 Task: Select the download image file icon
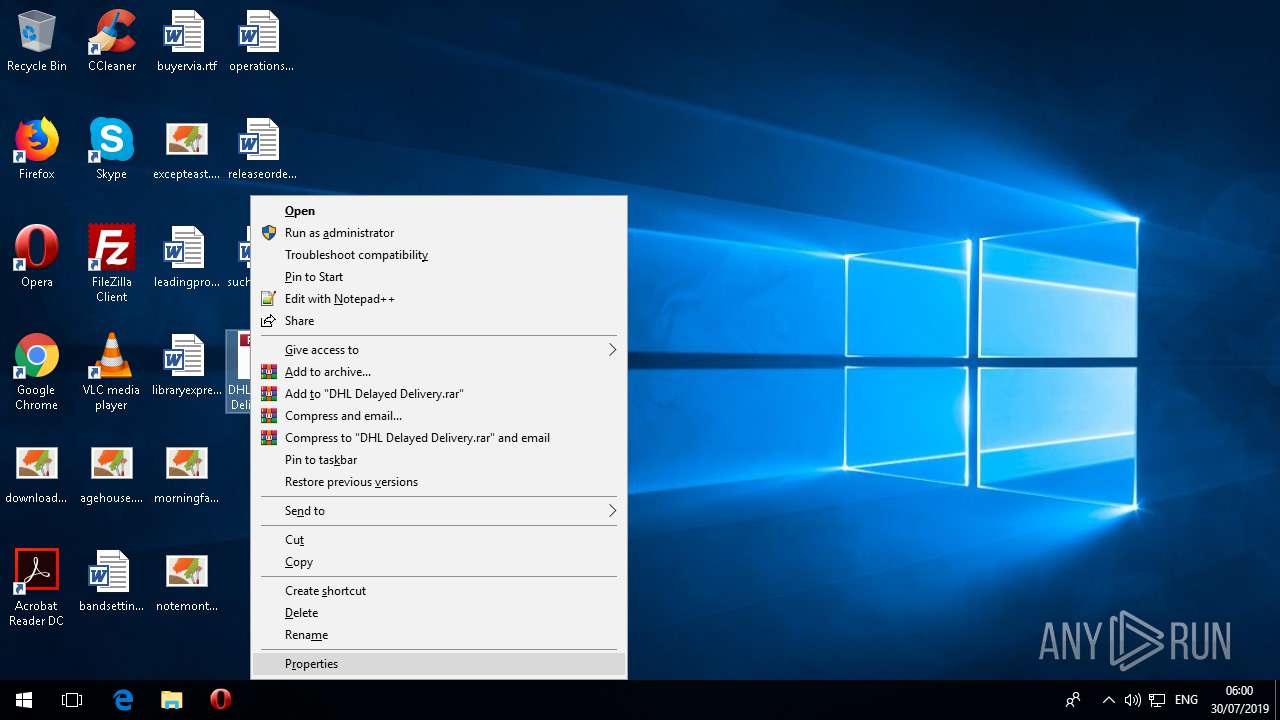(x=37, y=474)
